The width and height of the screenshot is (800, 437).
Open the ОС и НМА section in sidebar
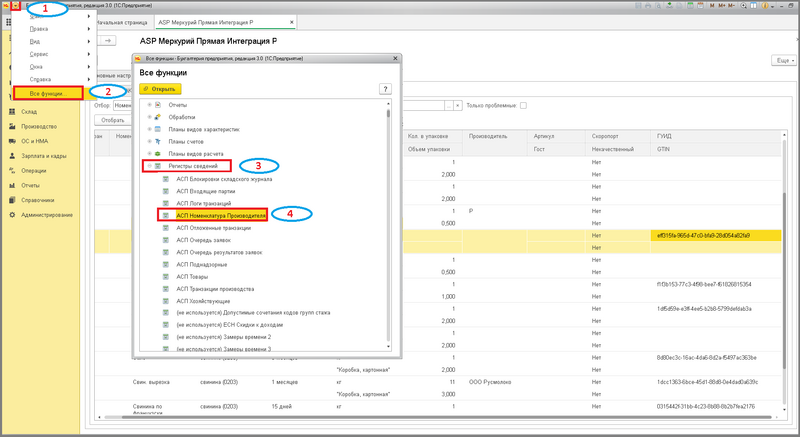[x=35, y=141]
